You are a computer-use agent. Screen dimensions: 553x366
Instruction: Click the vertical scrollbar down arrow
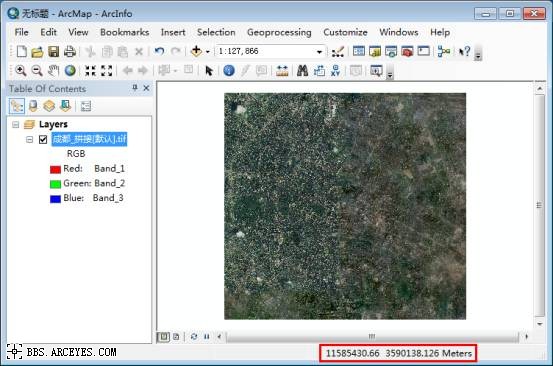click(540, 324)
